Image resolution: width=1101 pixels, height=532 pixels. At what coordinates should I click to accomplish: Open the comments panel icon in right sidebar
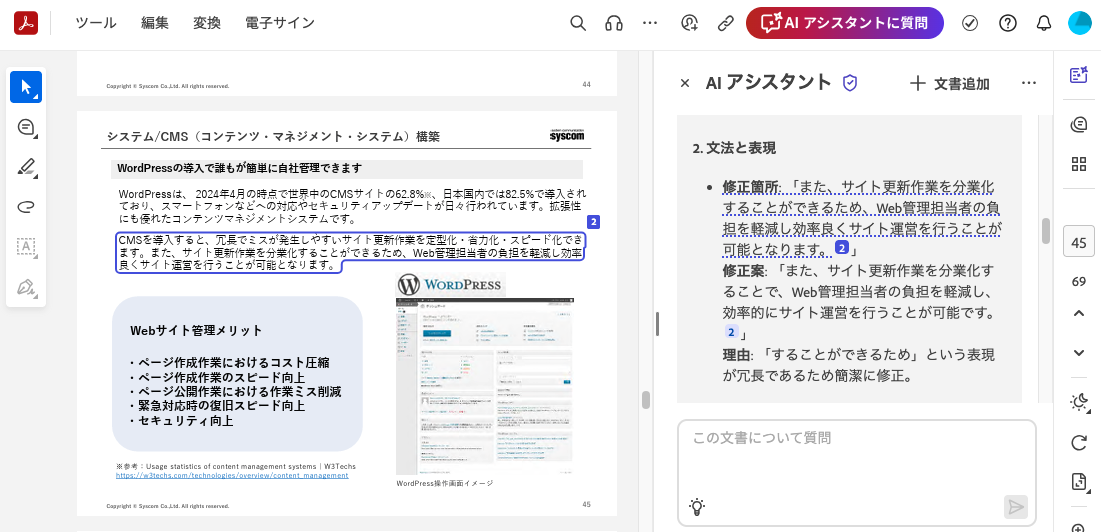[1079, 124]
